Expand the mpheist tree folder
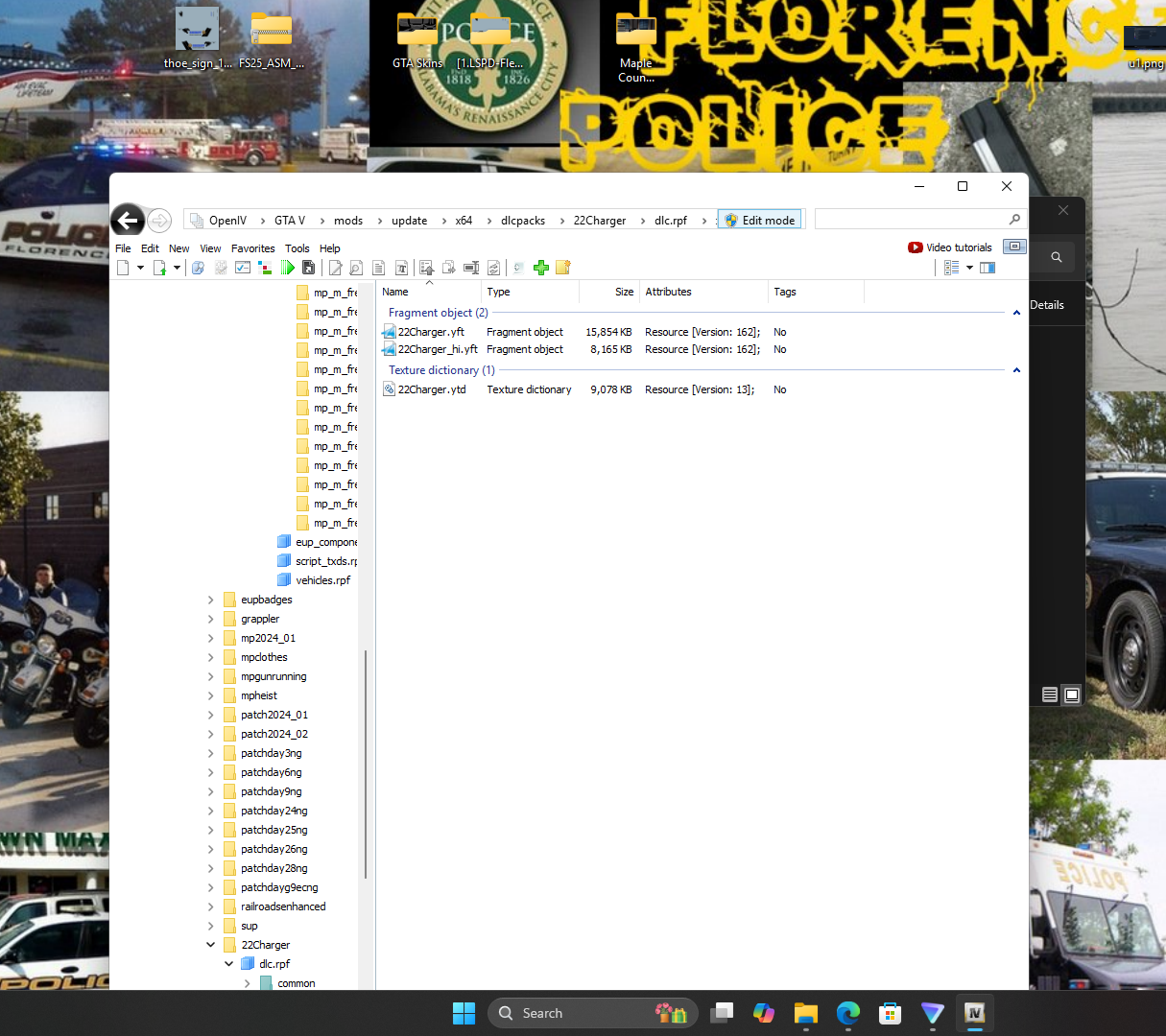This screenshot has height=1036, width=1166. 211,695
